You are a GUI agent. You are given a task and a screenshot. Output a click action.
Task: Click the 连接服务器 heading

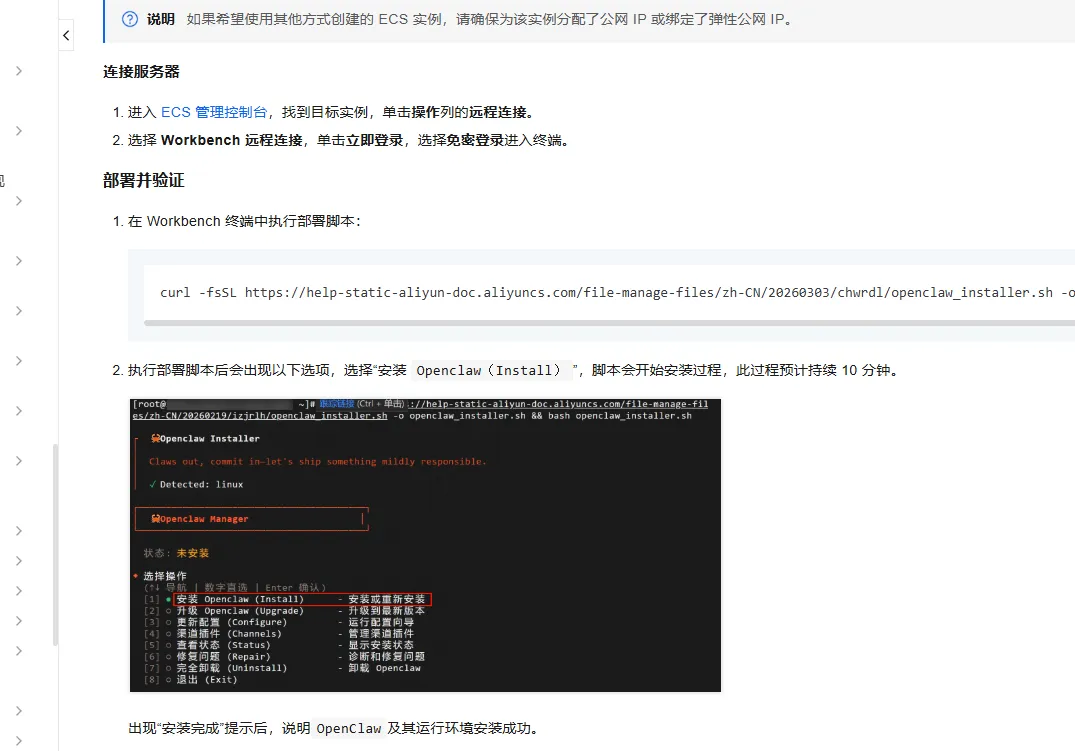tap(141, 72)
